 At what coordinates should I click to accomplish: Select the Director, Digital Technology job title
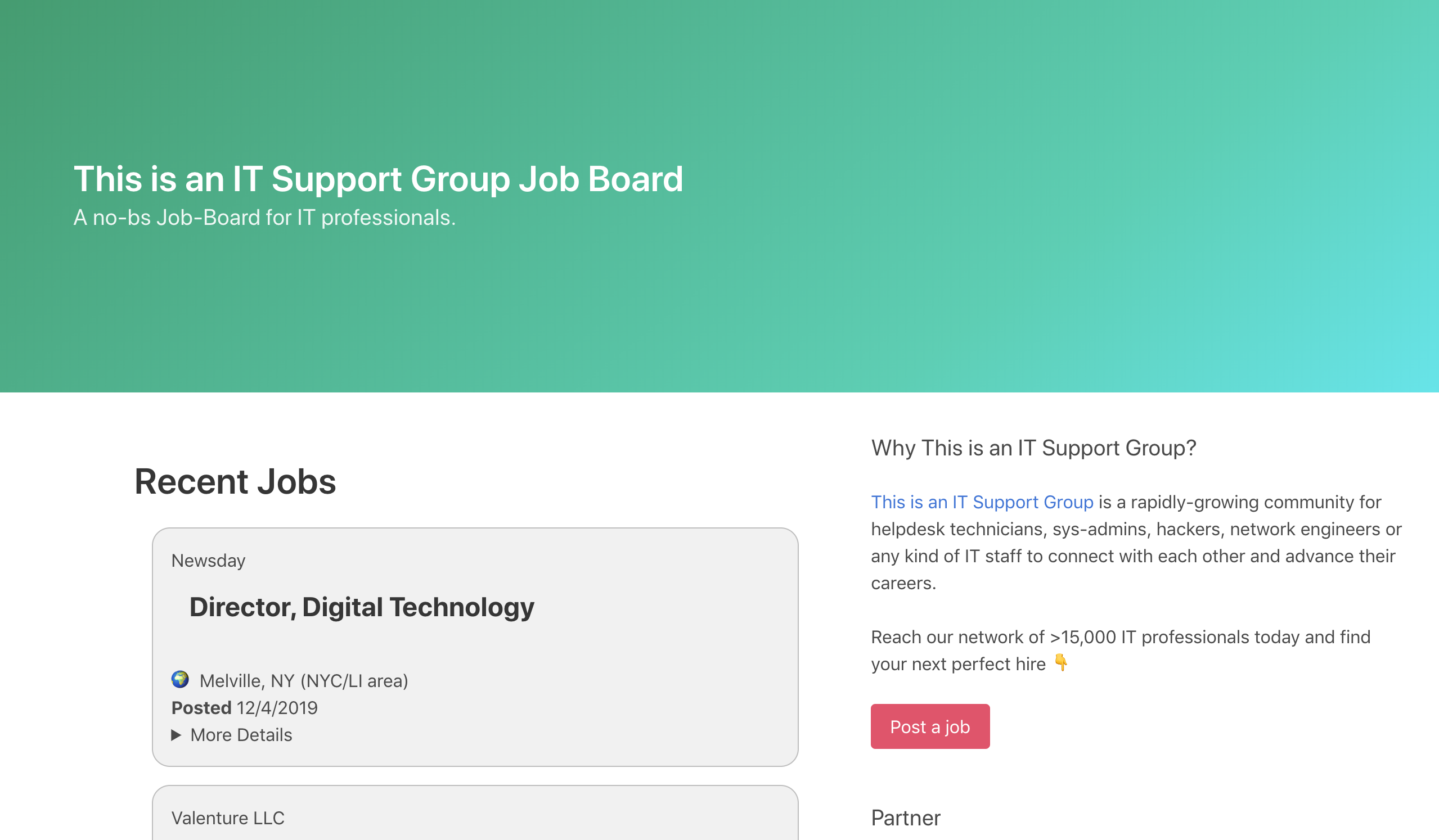click(x=362, y=607)
